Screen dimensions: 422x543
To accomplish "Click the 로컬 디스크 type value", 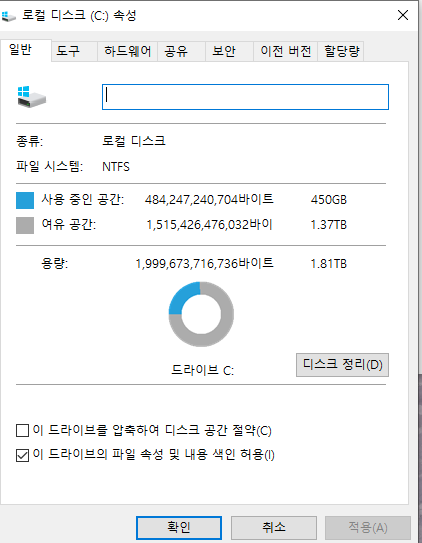I will (x=134, y=141).
